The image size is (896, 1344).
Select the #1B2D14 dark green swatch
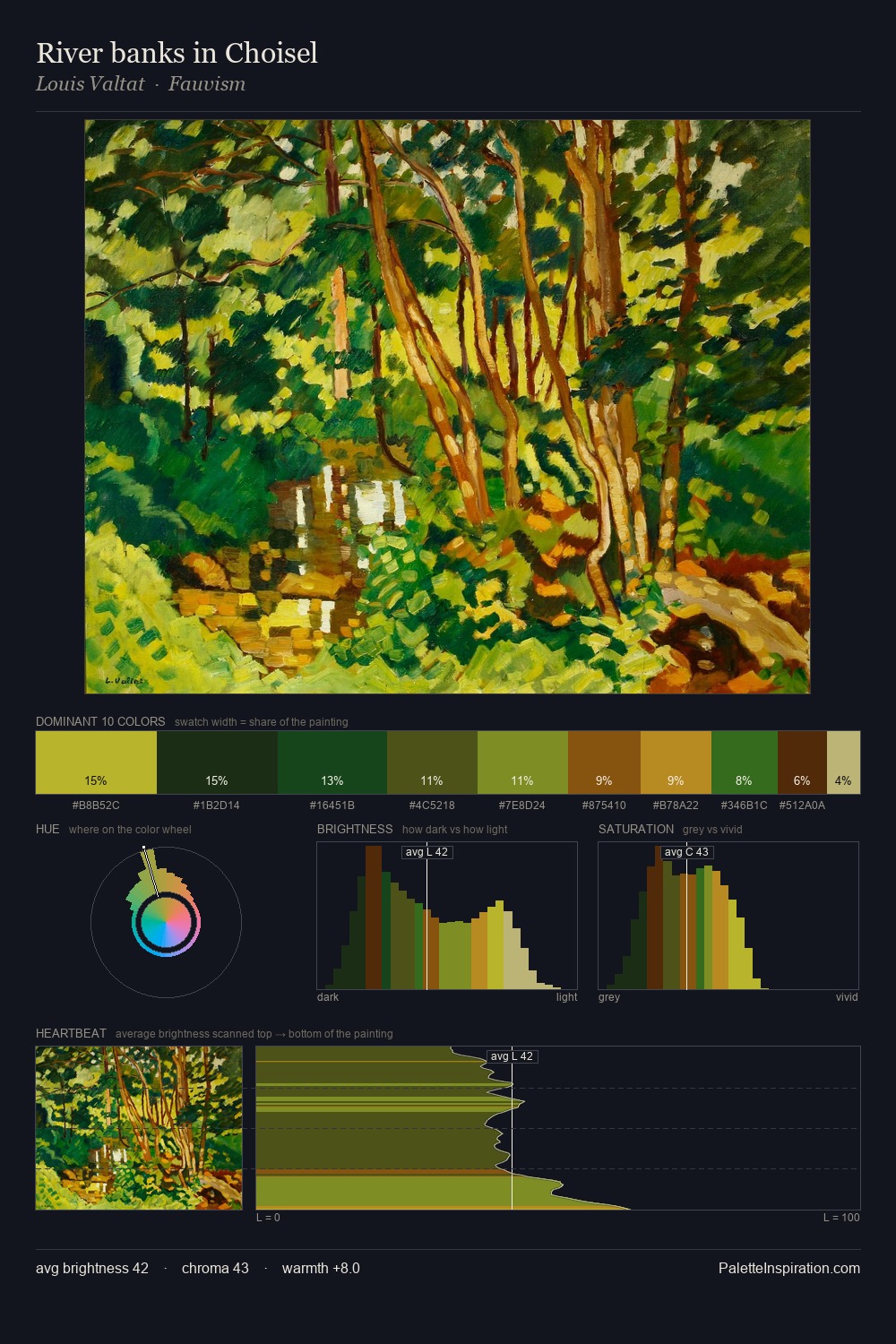217,762
